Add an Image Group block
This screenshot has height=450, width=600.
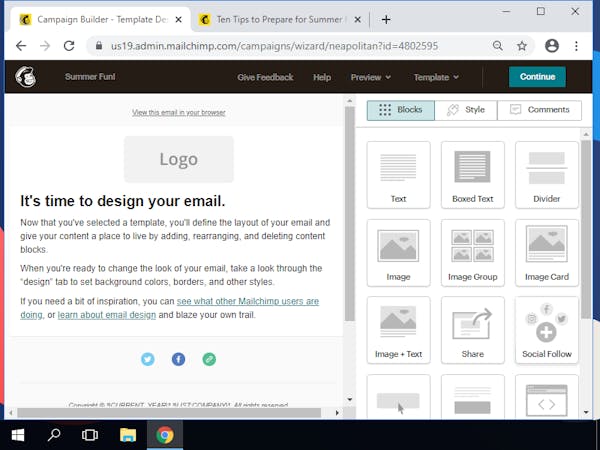point(473,253)
